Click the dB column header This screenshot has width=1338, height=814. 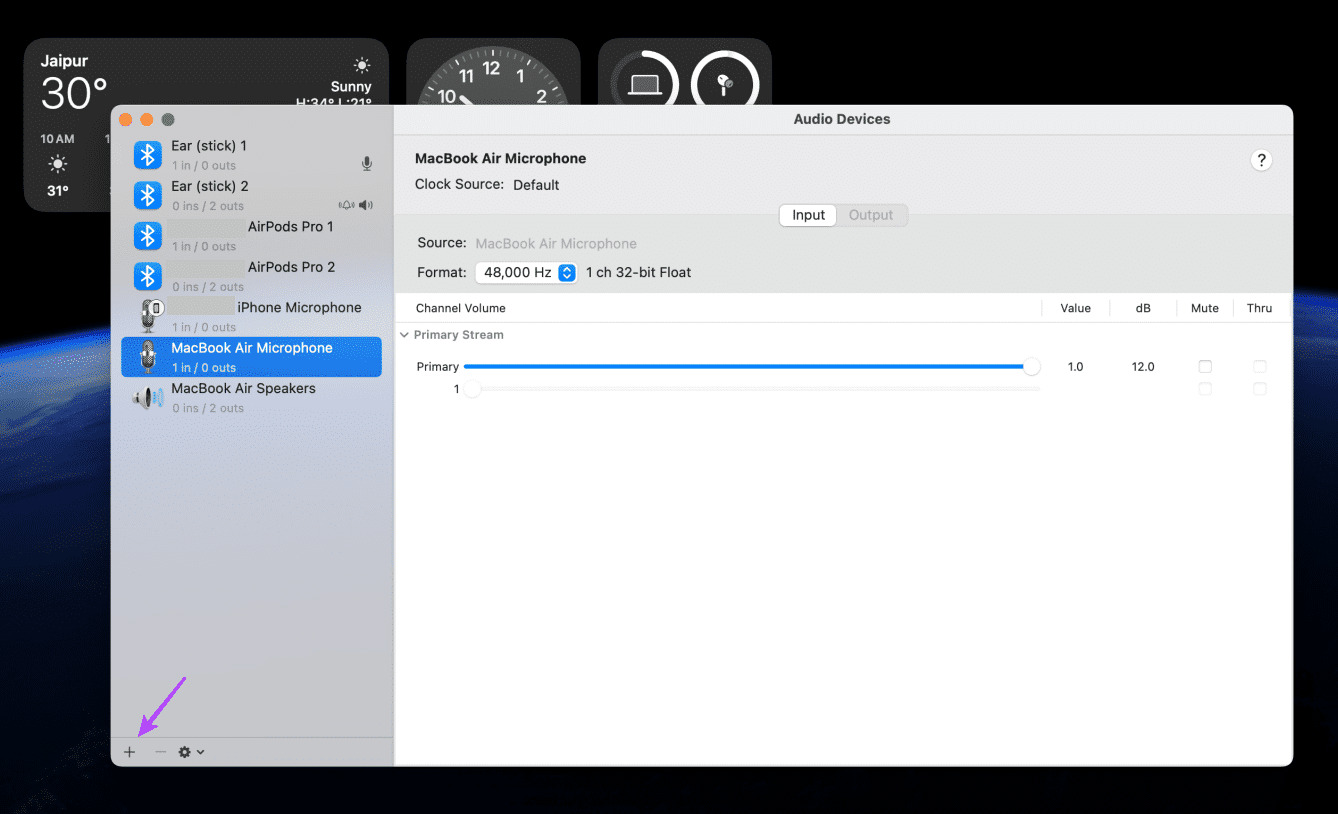1143,308
